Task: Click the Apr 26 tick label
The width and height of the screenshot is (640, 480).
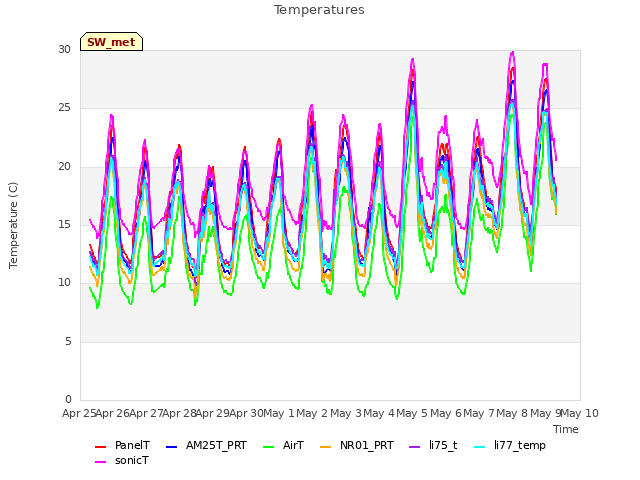Action: click(113, 413)
